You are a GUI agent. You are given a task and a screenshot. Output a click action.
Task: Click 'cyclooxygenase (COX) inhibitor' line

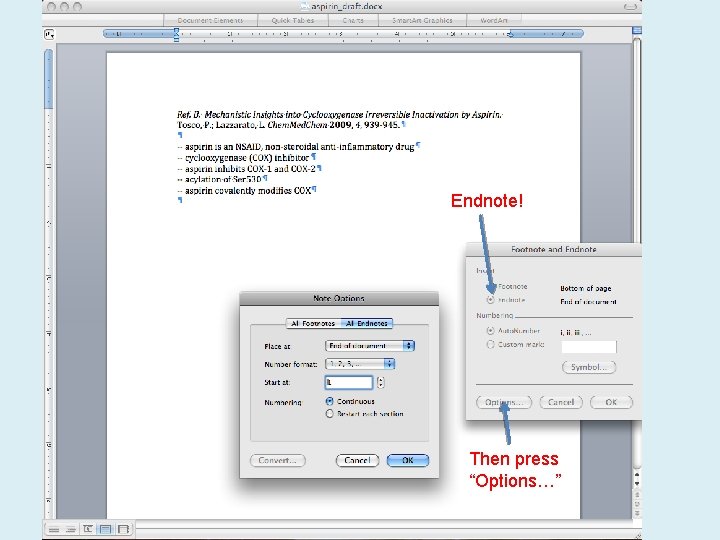(x=243, y=158)
